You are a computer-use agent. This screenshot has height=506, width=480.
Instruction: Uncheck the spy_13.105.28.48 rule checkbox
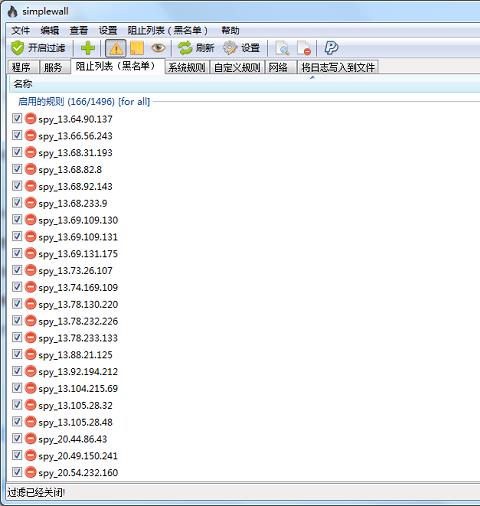click(17, 421)
